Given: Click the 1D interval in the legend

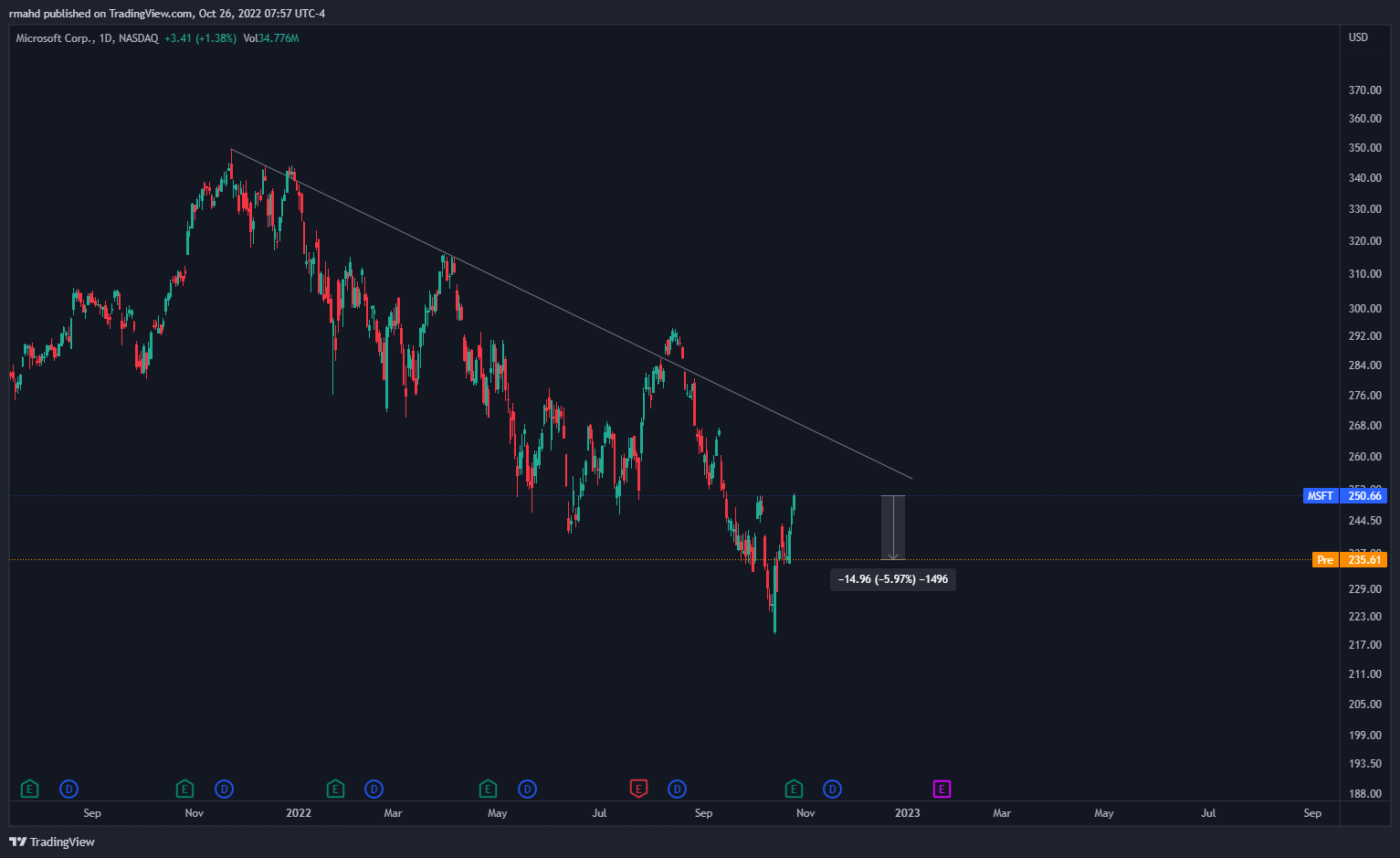Looking at the screenshot, I should (106, 38).
